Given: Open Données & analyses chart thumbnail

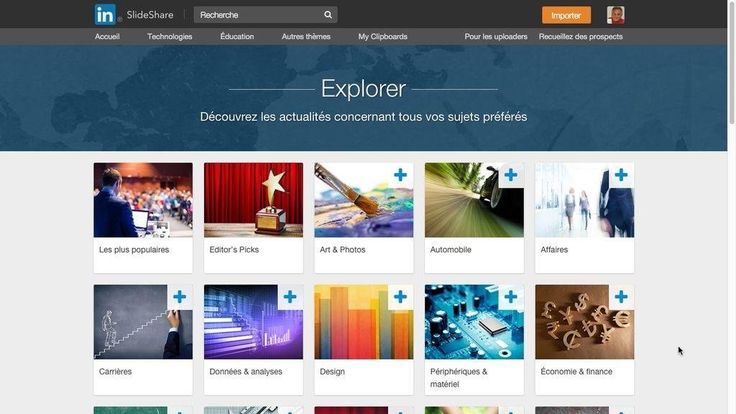Looking at the screenshot, I should click(x=253, y=322).
